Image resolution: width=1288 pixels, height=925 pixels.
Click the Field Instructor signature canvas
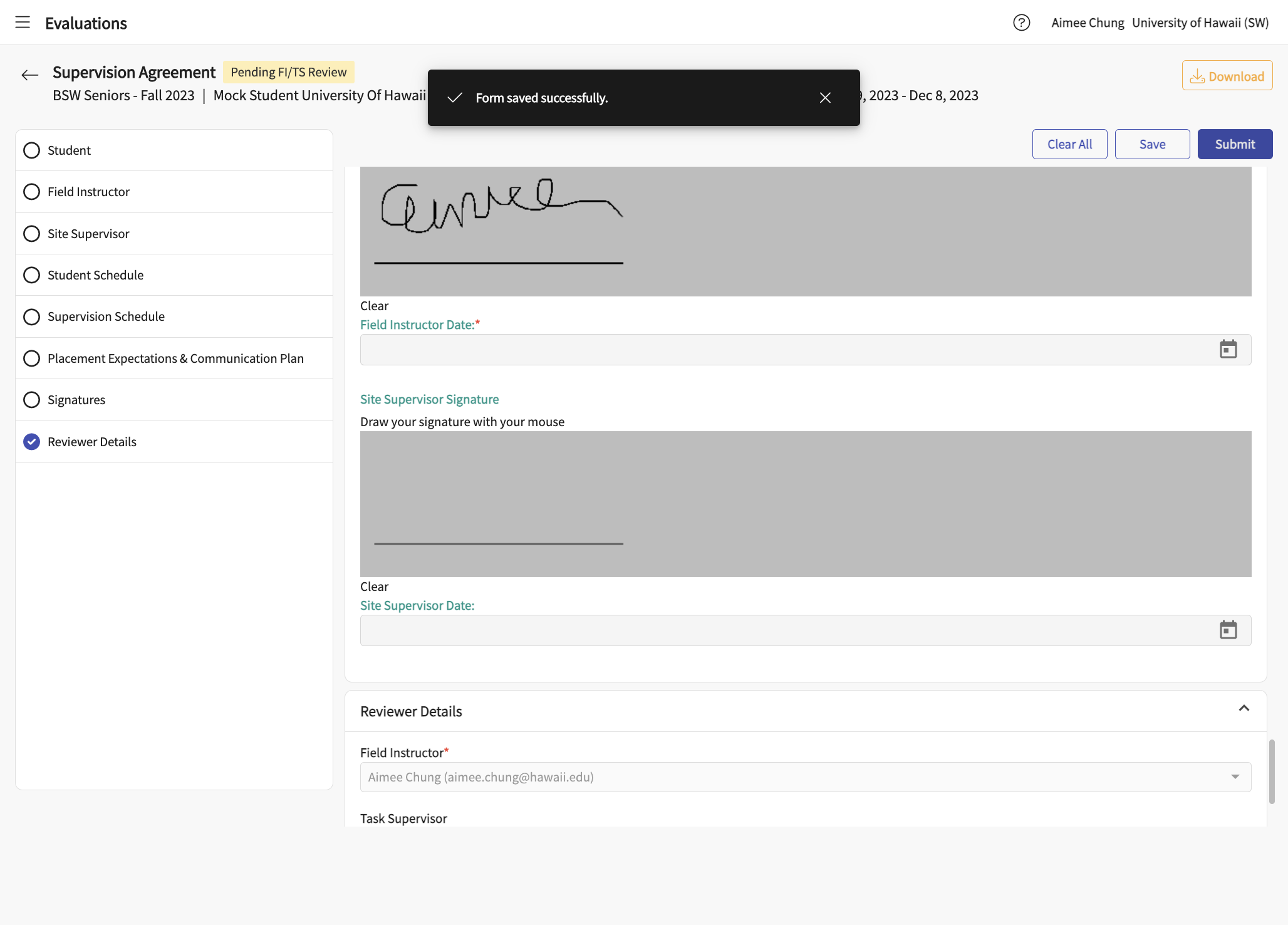(x=806, y=231)
